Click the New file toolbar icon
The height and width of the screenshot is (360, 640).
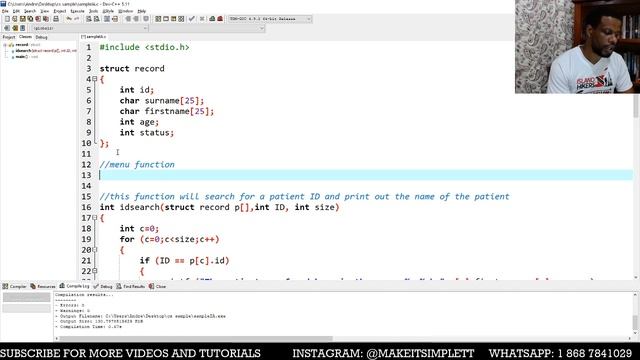click(7, 19)
